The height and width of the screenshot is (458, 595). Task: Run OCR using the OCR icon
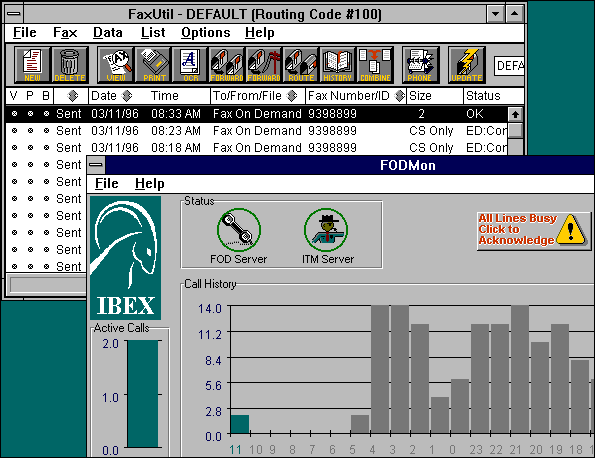[190, 65]
